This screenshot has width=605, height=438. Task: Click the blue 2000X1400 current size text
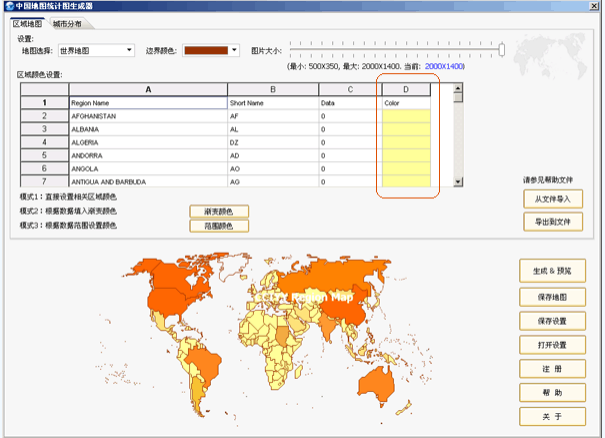point(444,66)
